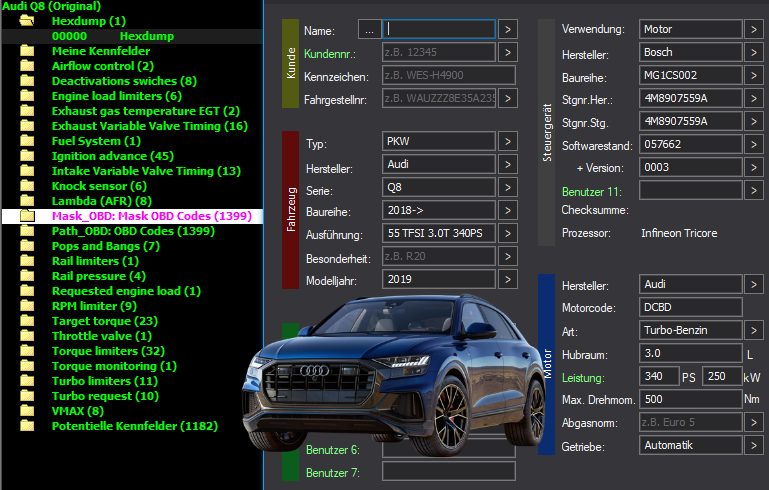
Task: Open Throttle valve (1) folder
Action: pos(102,336)
